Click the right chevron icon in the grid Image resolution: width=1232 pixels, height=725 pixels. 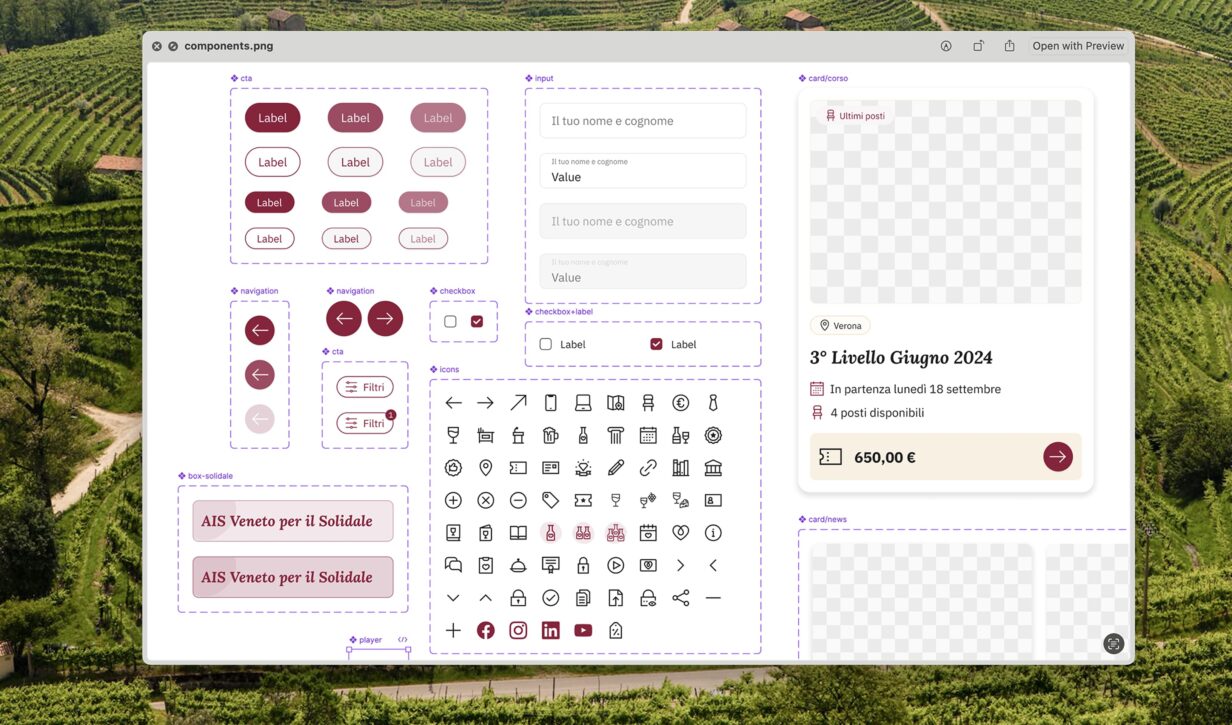(x=680, y=565)
